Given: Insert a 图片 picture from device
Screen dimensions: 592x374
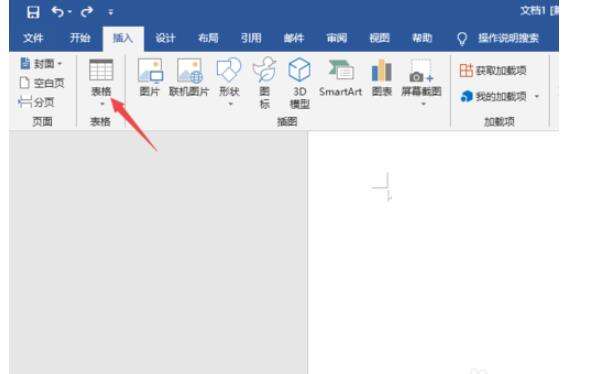Looking at the screenshot, I should [150, 78].
